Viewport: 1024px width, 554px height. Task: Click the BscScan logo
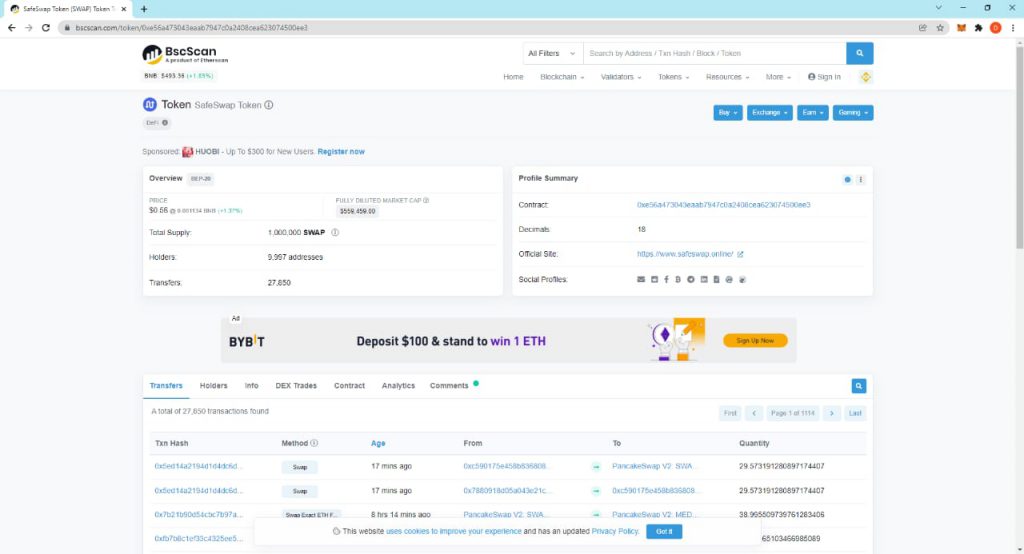tap(185, 54)
